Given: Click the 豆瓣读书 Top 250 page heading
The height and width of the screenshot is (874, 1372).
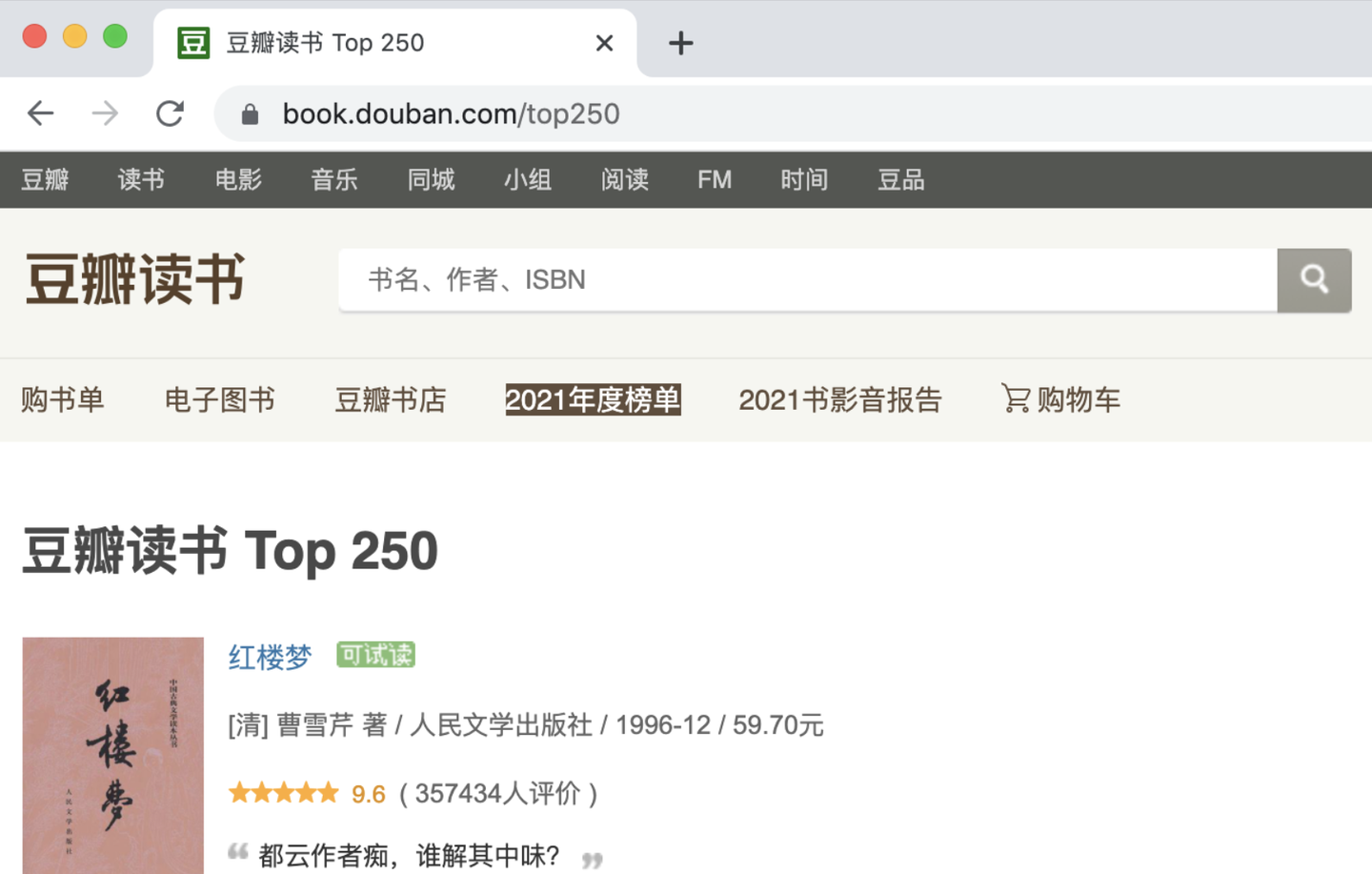Looking at the screenshot, I should [230, 551].
